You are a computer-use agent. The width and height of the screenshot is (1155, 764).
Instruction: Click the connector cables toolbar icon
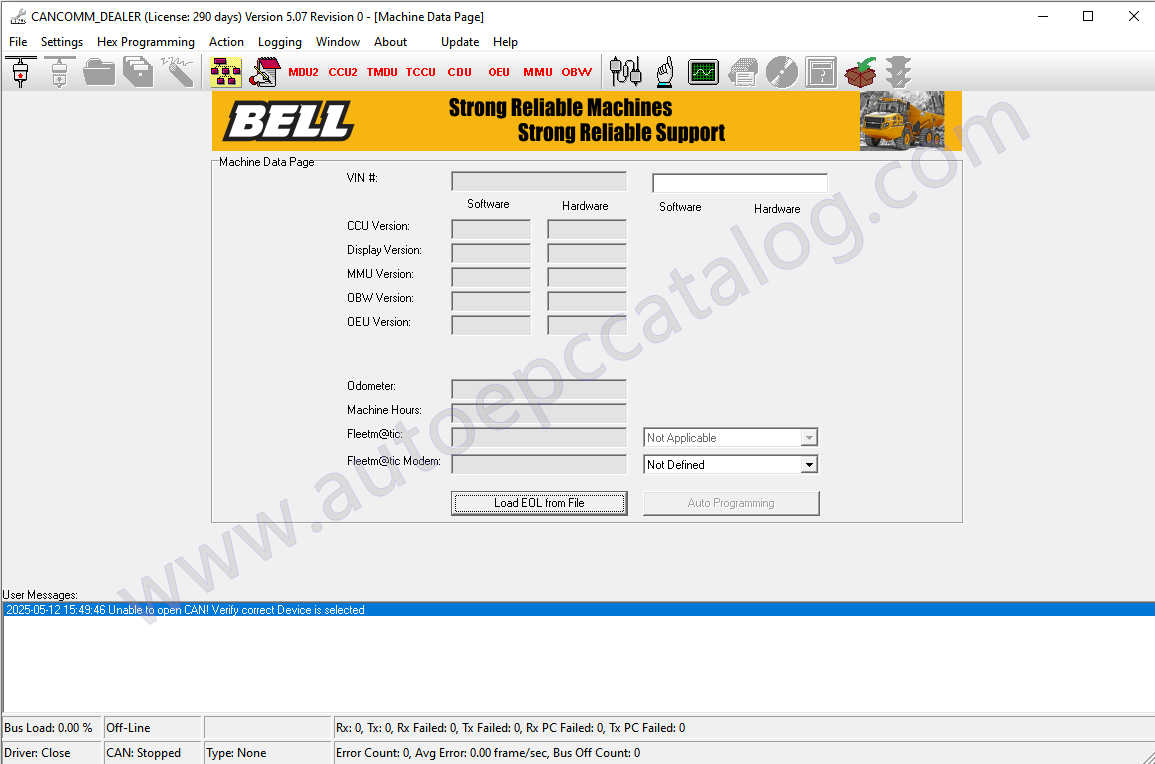(x=625, y=72)
